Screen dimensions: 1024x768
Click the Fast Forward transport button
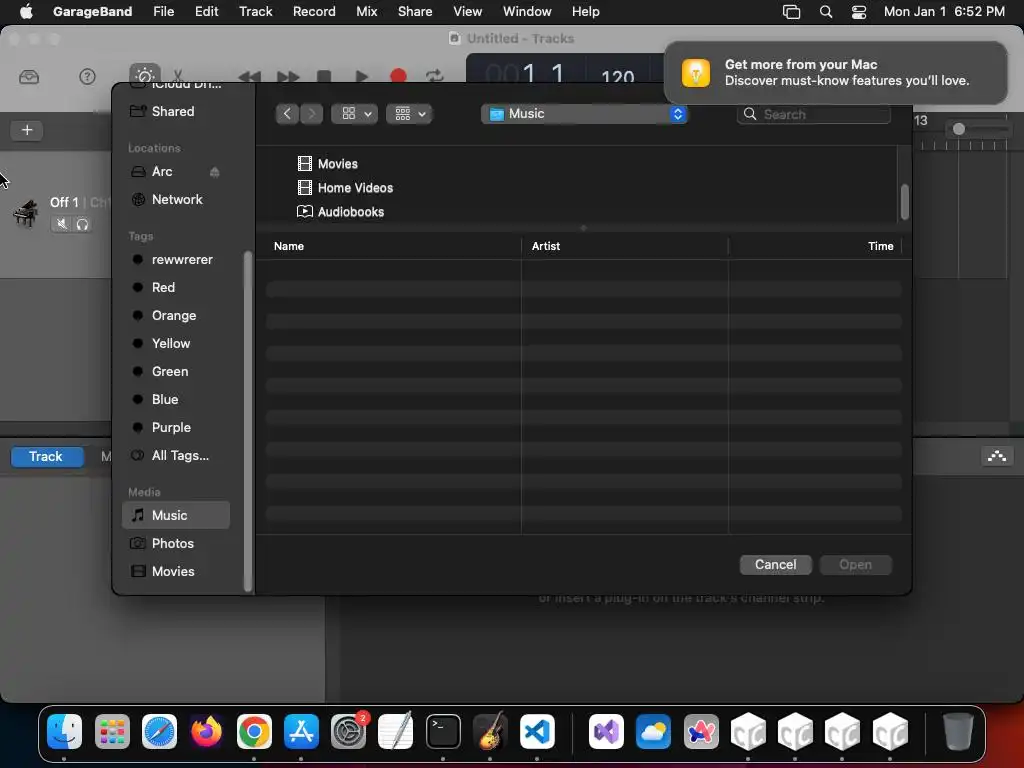287,77
